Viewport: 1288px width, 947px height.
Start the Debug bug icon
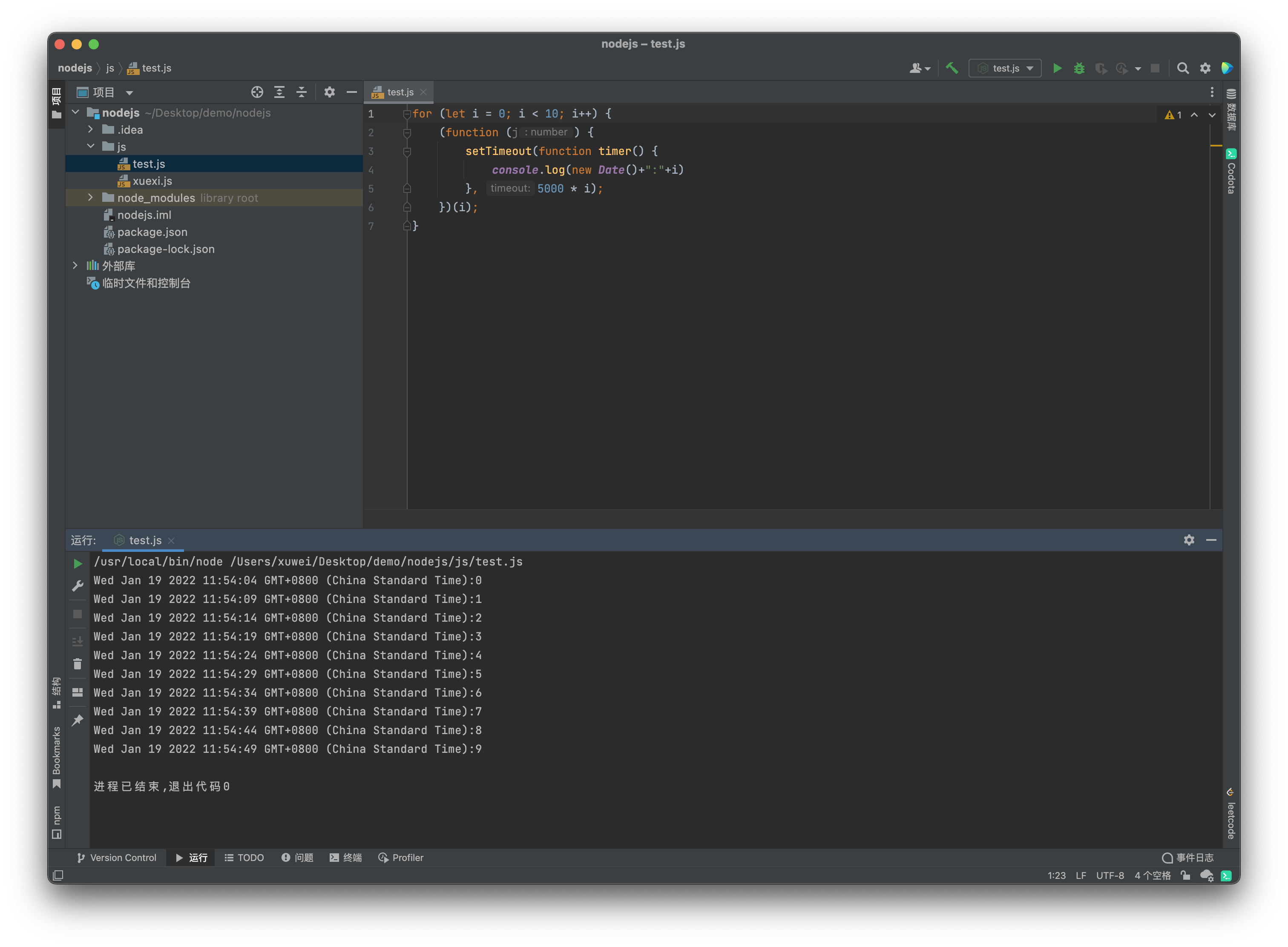(1079, 68)
